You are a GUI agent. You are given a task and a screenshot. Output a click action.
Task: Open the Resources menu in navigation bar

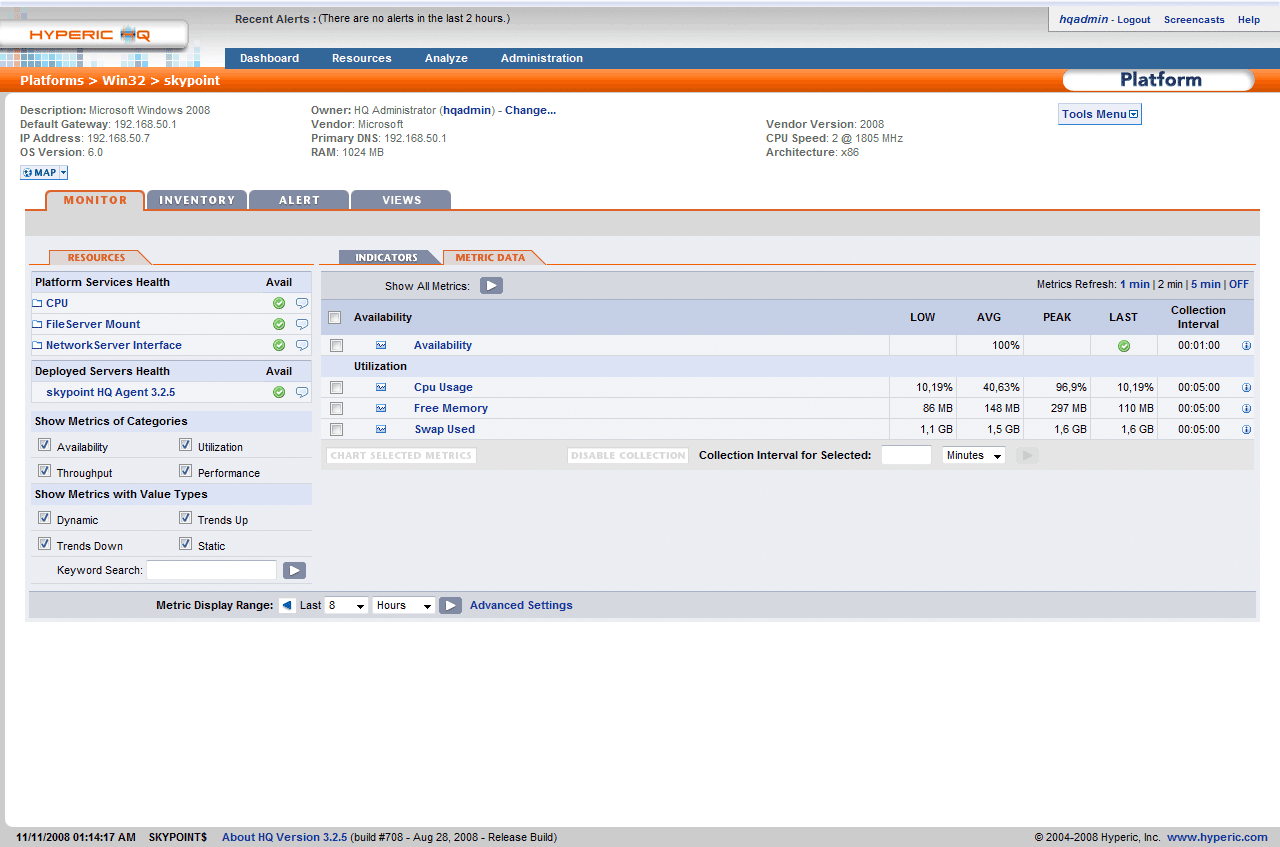pos(361,58)
